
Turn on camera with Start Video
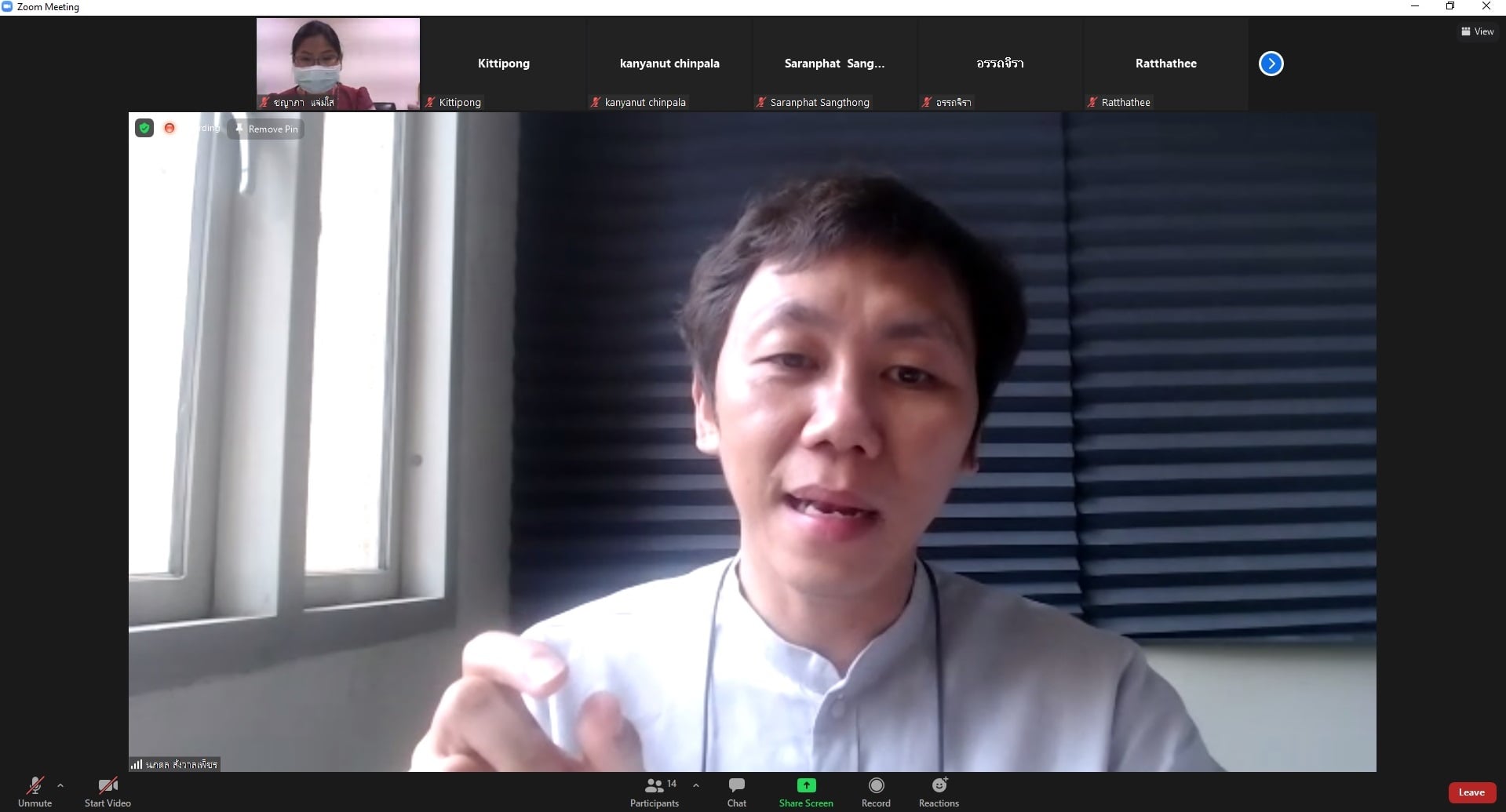tap(108, 791)
